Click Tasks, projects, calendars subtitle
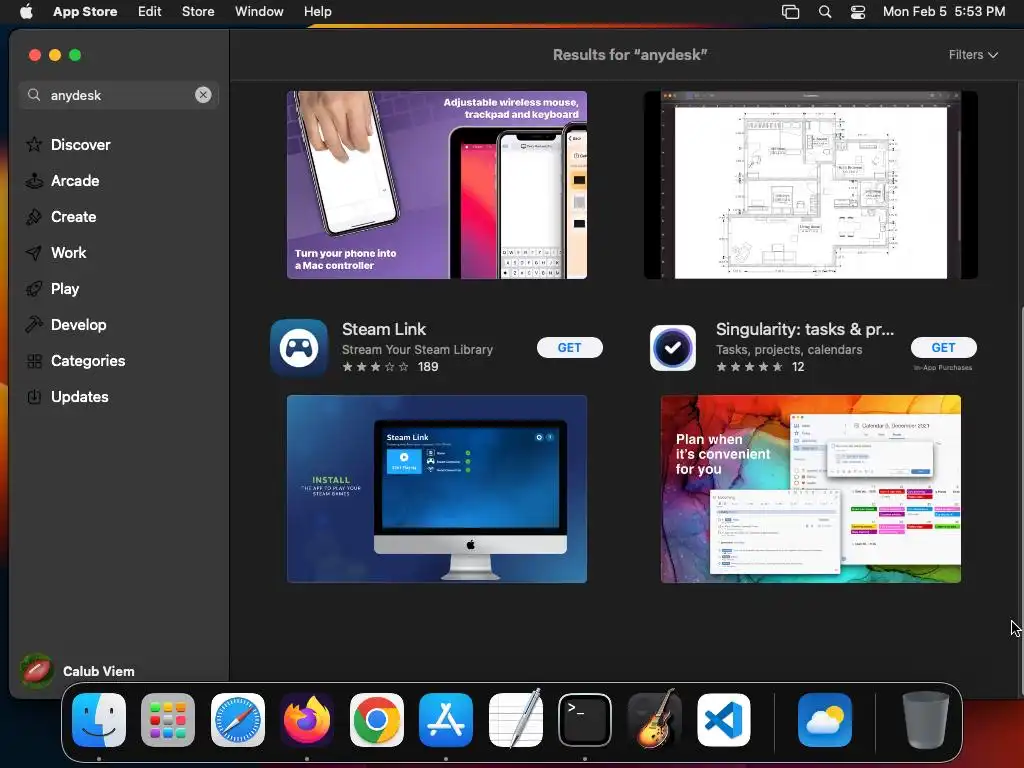 [789, 349]
